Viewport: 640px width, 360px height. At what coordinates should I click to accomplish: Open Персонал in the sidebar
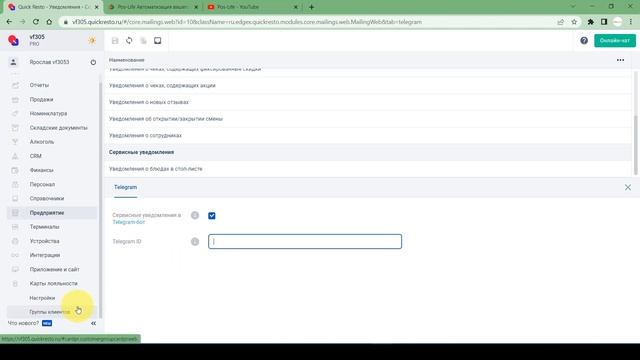(x=42, y=184)
